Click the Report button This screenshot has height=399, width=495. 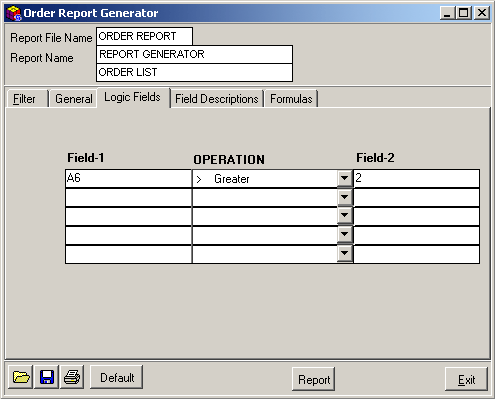tap(314, 379)
